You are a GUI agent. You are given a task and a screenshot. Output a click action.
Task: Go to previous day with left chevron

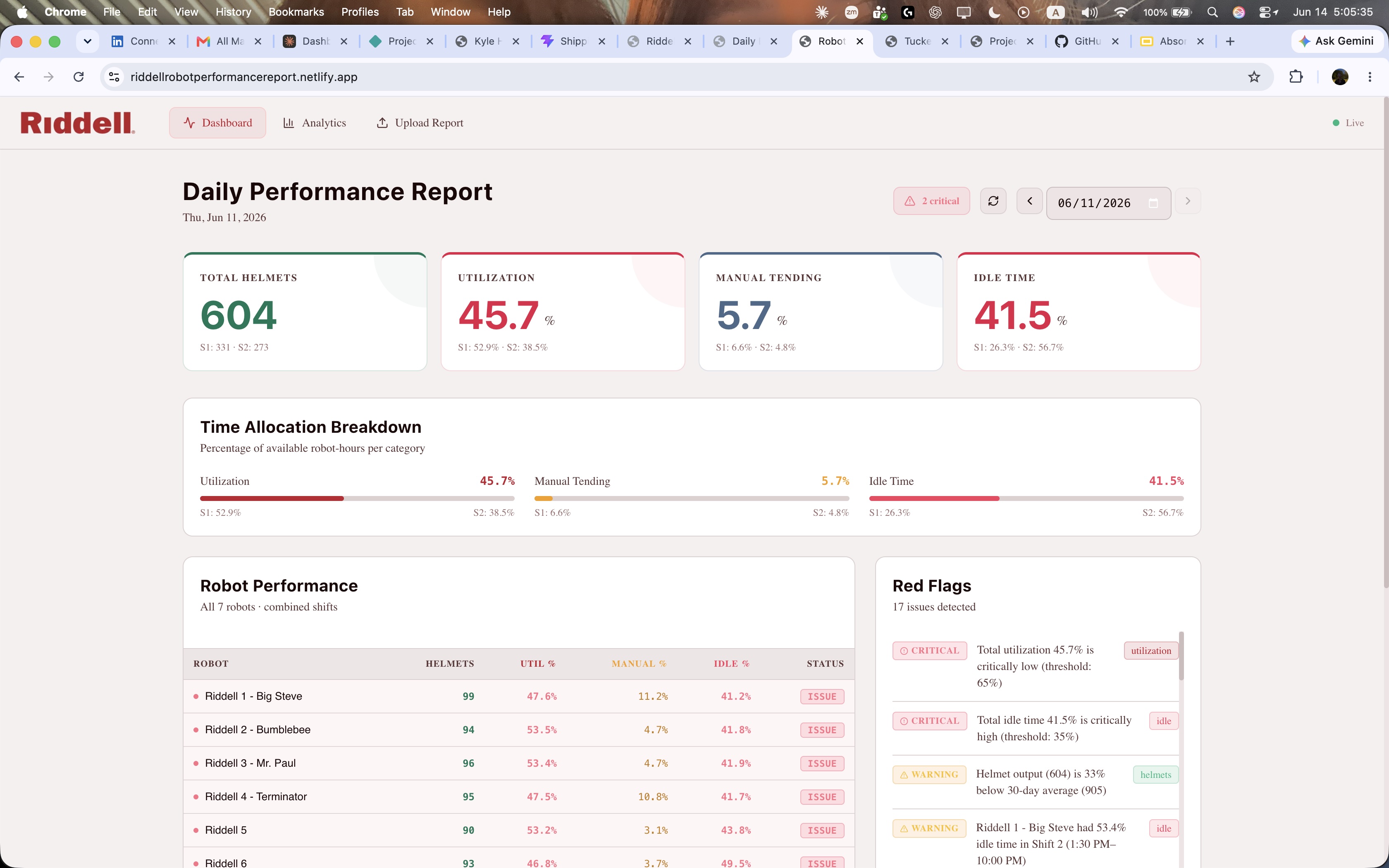tap(1030, 201)
